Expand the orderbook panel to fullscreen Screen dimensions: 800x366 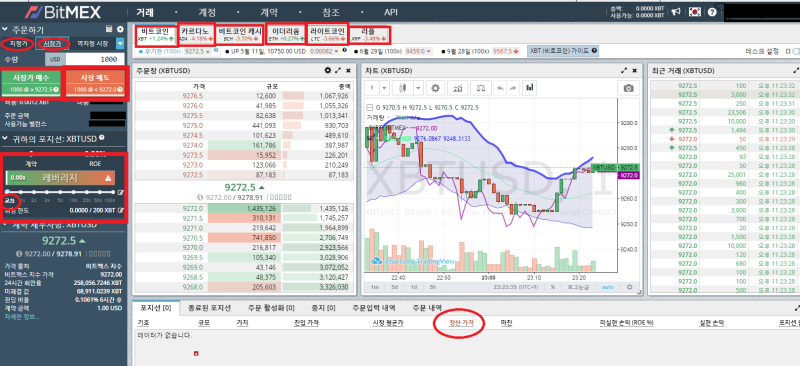click(338, 70)
